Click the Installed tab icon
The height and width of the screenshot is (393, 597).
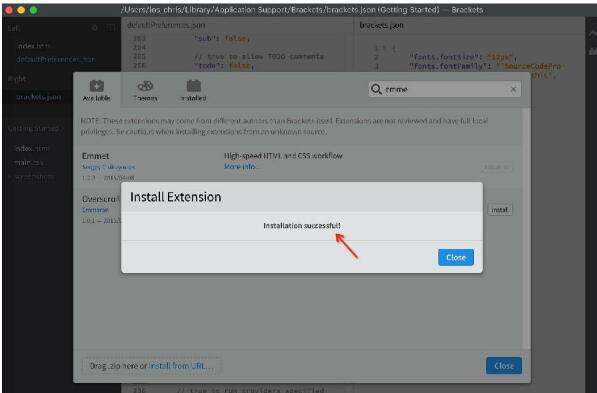[193, 86]
